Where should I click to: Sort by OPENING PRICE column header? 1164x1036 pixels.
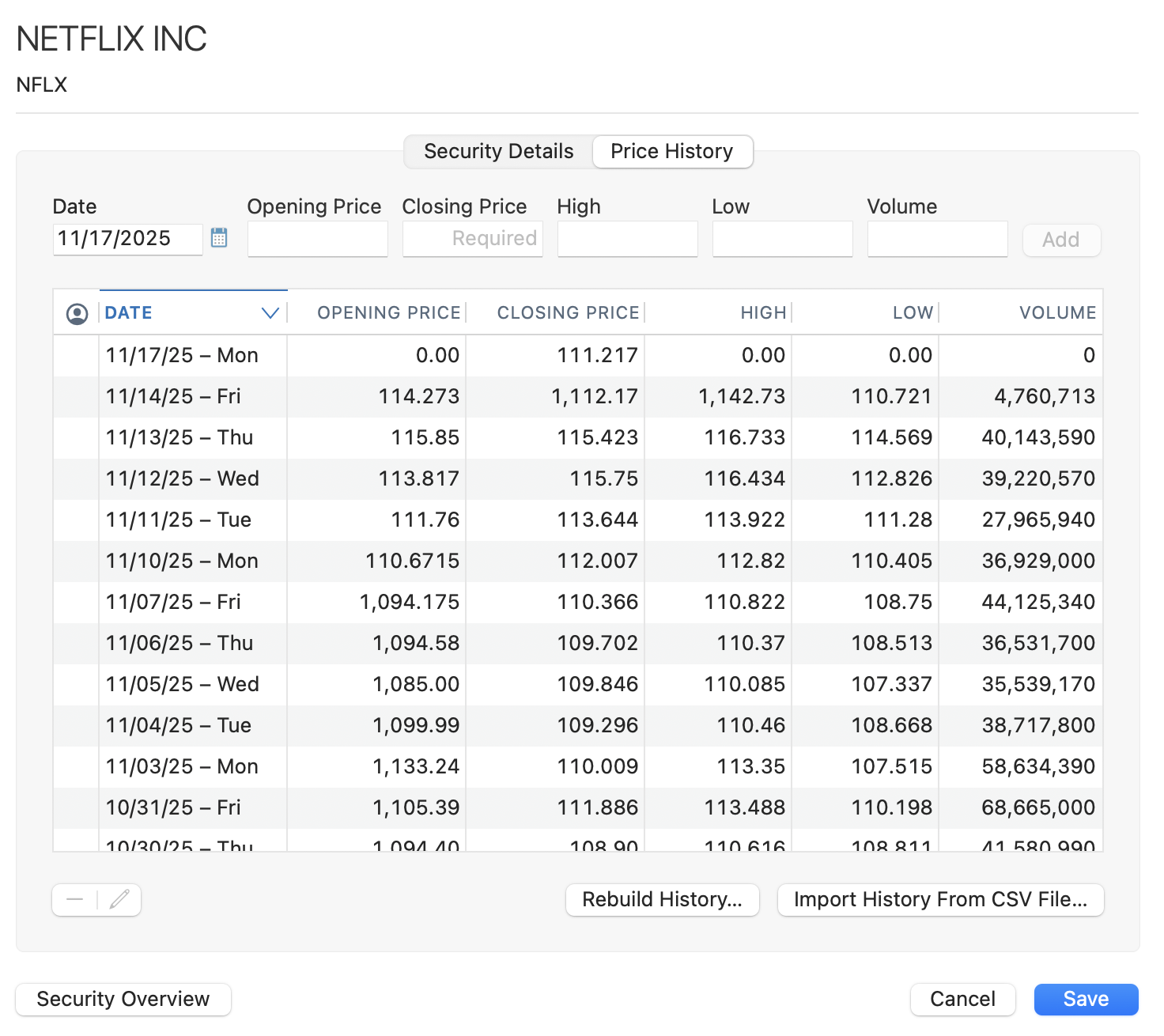tap(377, 313)
